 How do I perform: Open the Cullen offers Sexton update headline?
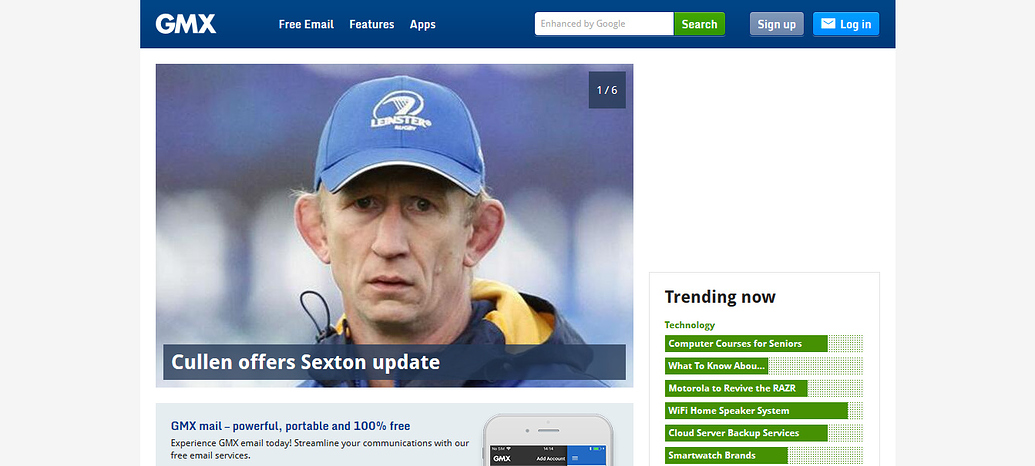(305, 362)
